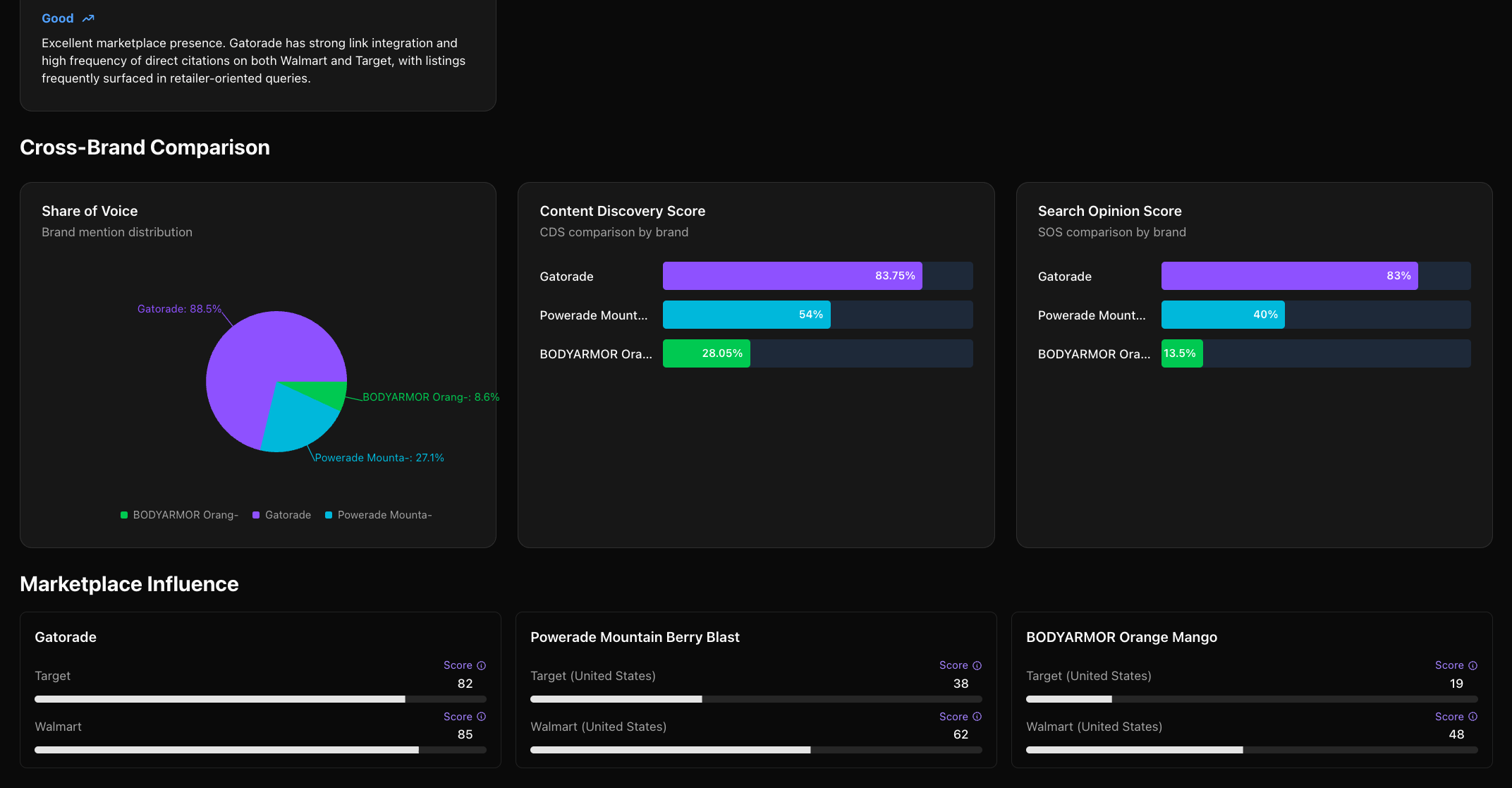Click Gatorade's 83.75% Content Discovery bar
The height and width of the screenshot is (788, 1512).
coord(791,276)
